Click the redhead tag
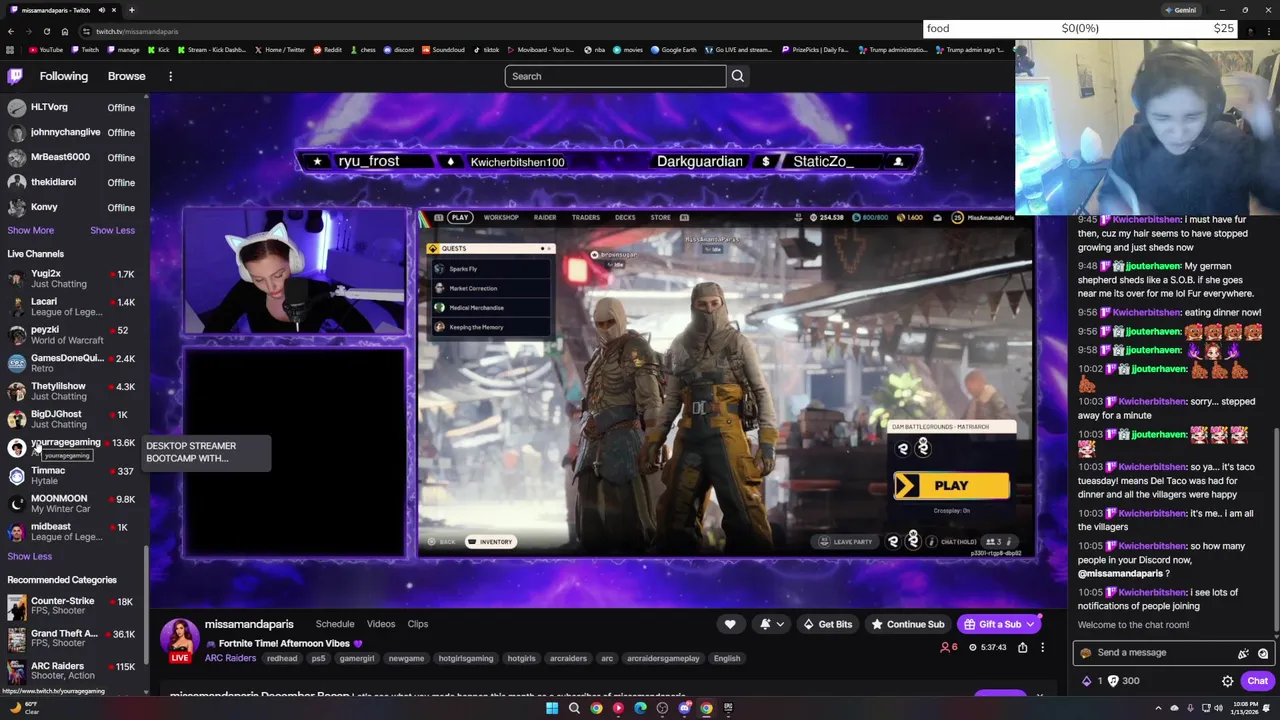The image size is (1280, 720). click(282, 659)
